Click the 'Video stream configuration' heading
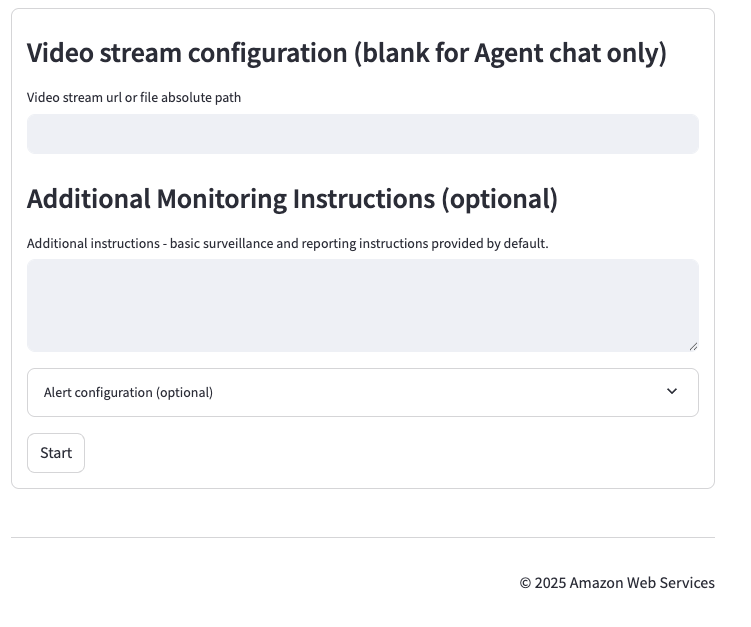751x627 pixels. pos(187,53)
